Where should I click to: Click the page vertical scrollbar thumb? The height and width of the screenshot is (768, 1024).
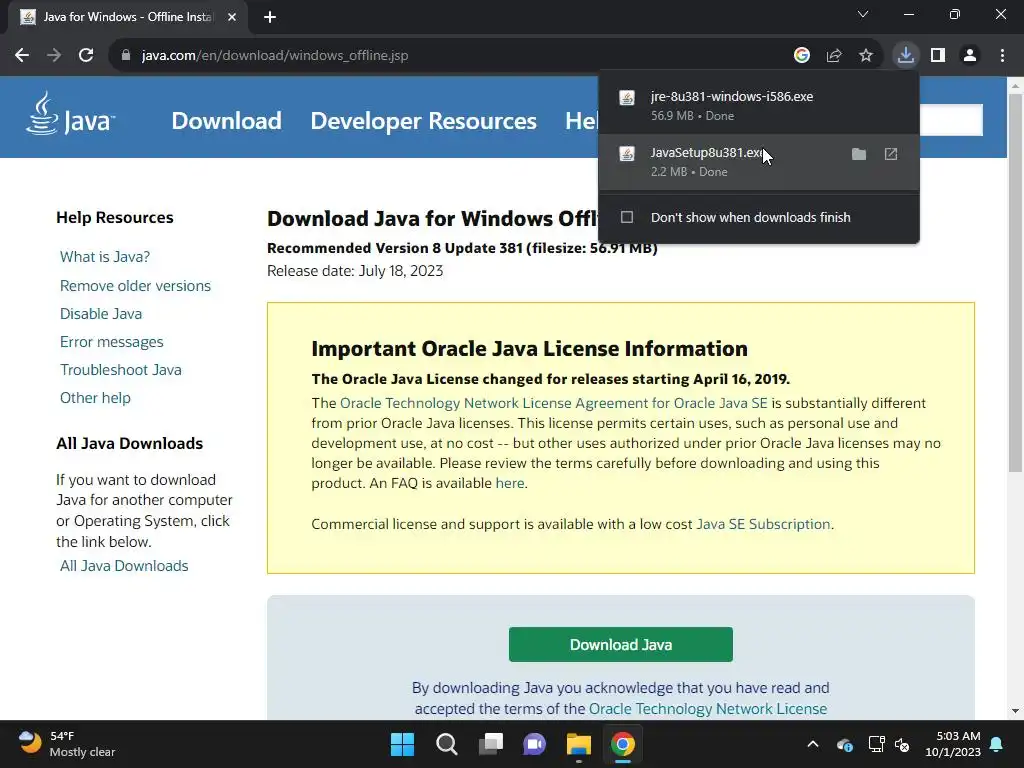pyautogui.click(x=1015, y=282)
